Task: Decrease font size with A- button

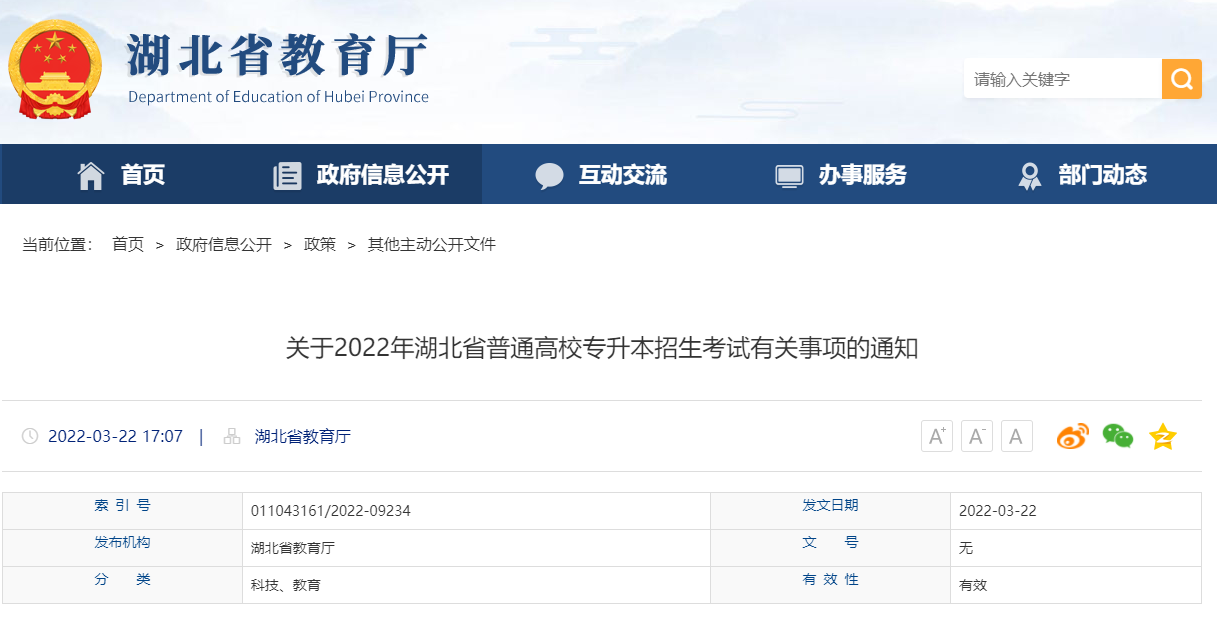Action: click(x=977, y=436)
